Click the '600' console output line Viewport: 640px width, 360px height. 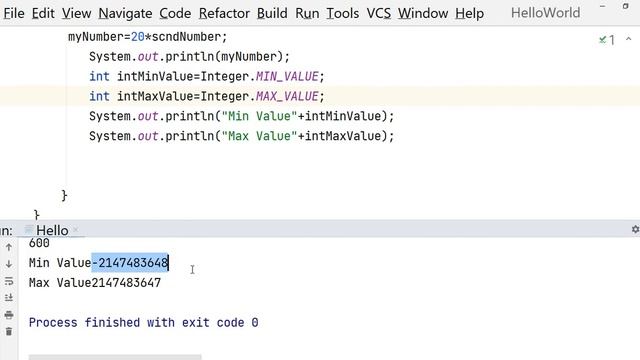[39, 243]
